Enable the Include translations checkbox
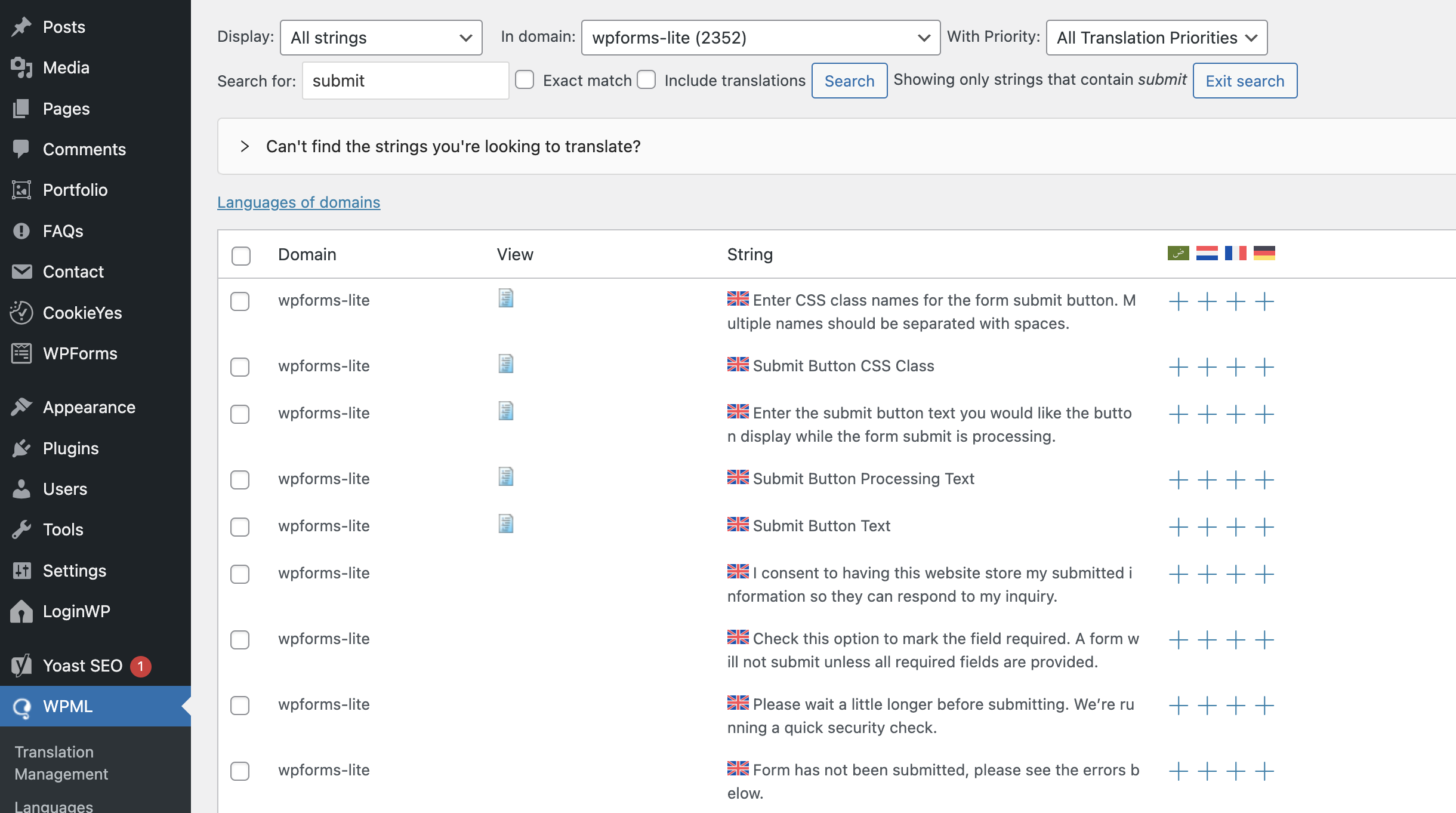 [x=646, y=80]
